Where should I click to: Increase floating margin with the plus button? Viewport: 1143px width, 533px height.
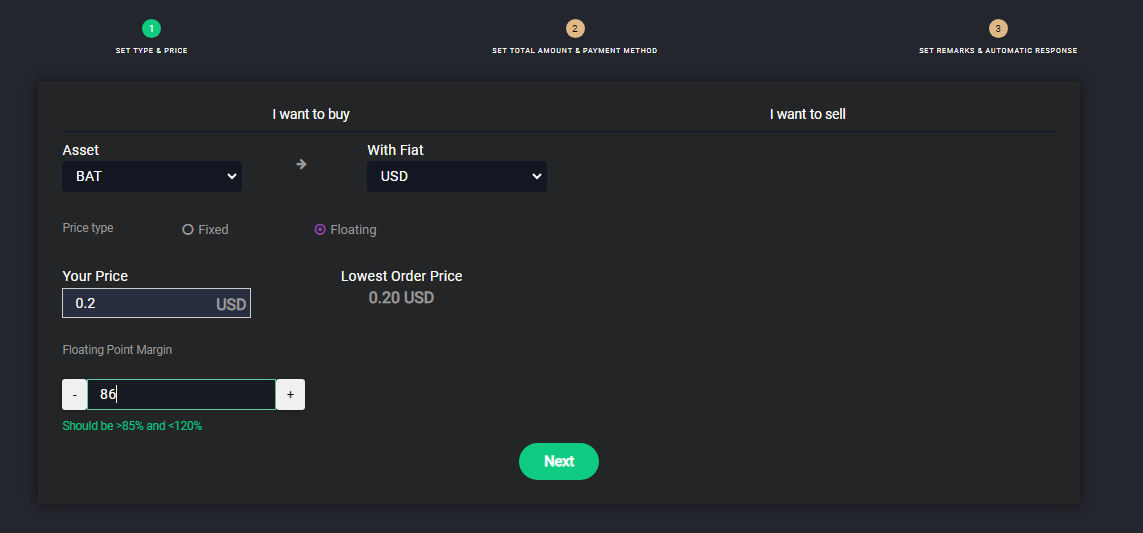[x=290, y=395]
